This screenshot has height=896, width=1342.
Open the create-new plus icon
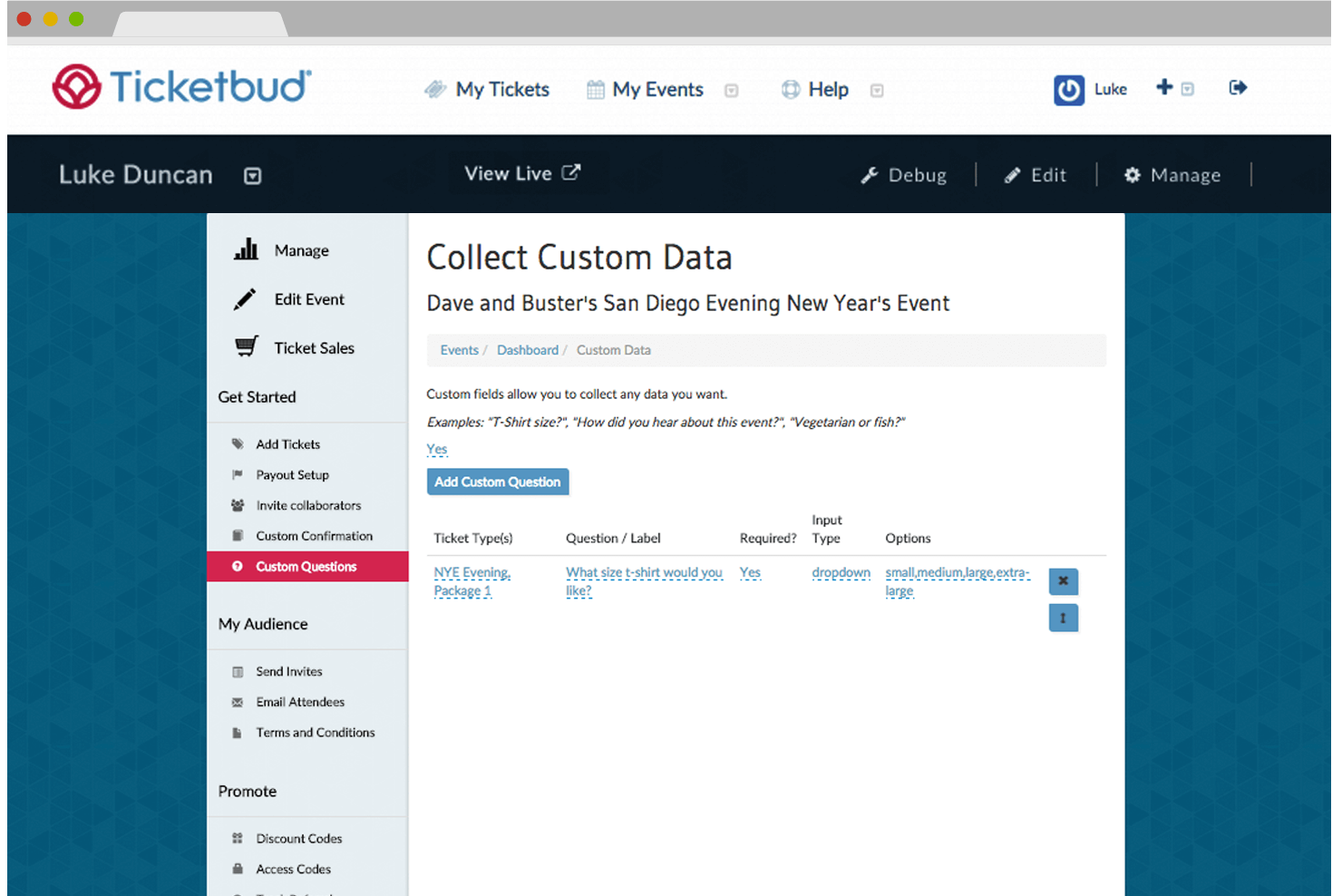[1163, 87]
